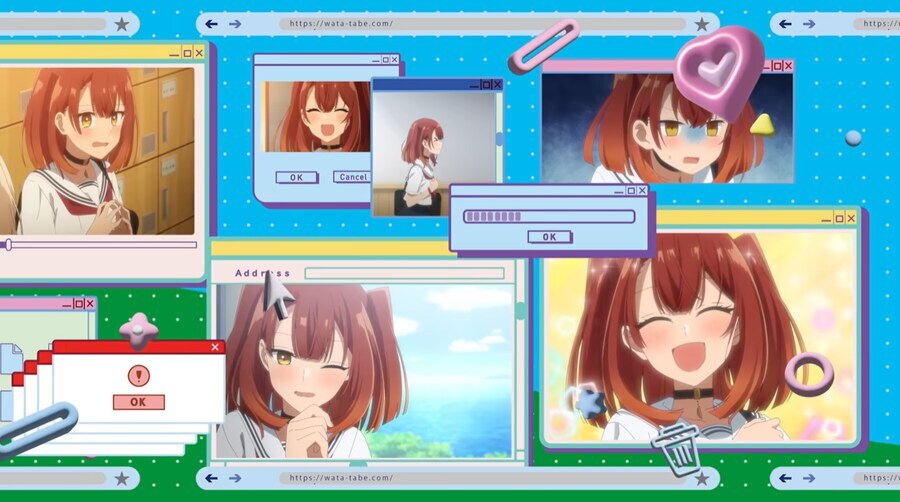Click the Cancel button in the dialog
Screen dimensions: 900x502
click(352, 177)
